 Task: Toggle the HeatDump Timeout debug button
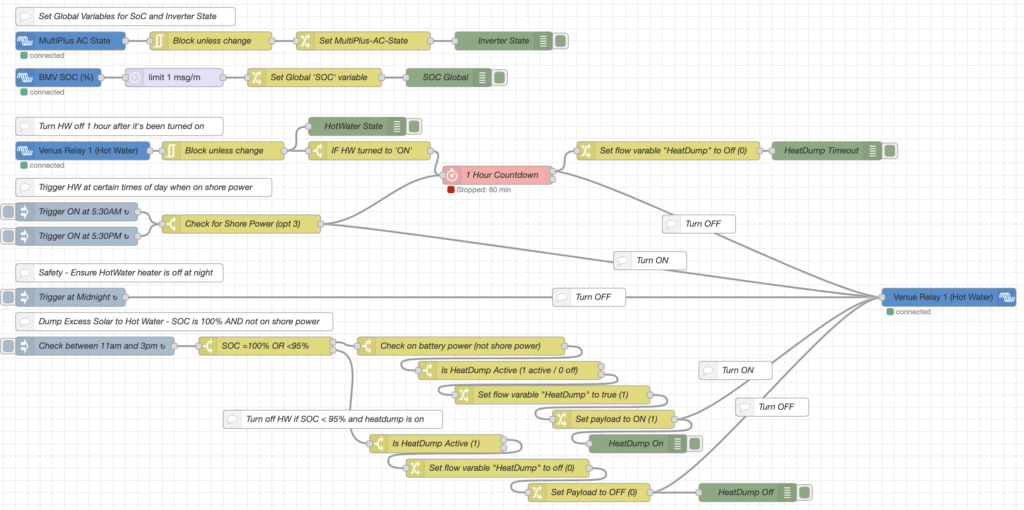click(x=889, y=150)
